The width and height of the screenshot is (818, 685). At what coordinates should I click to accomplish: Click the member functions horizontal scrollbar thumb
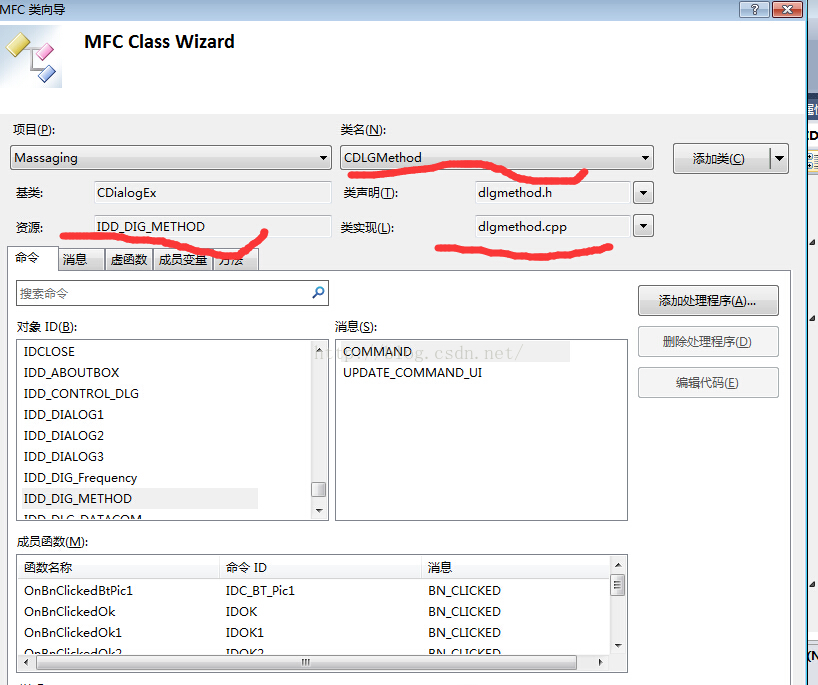[306, 663]
